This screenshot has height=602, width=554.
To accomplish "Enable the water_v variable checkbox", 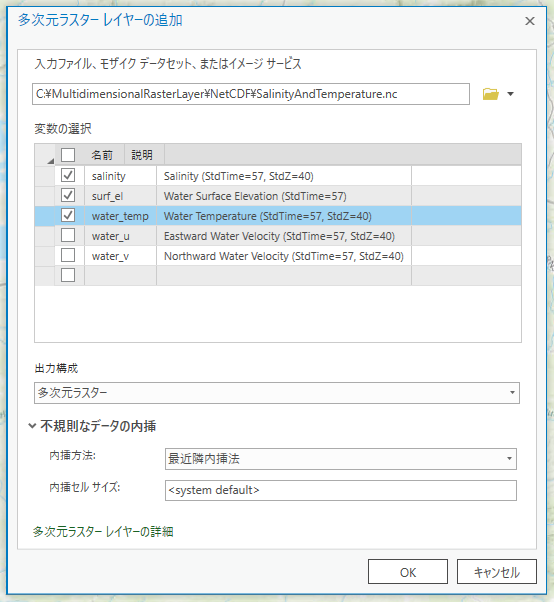I will click(68, 255).
